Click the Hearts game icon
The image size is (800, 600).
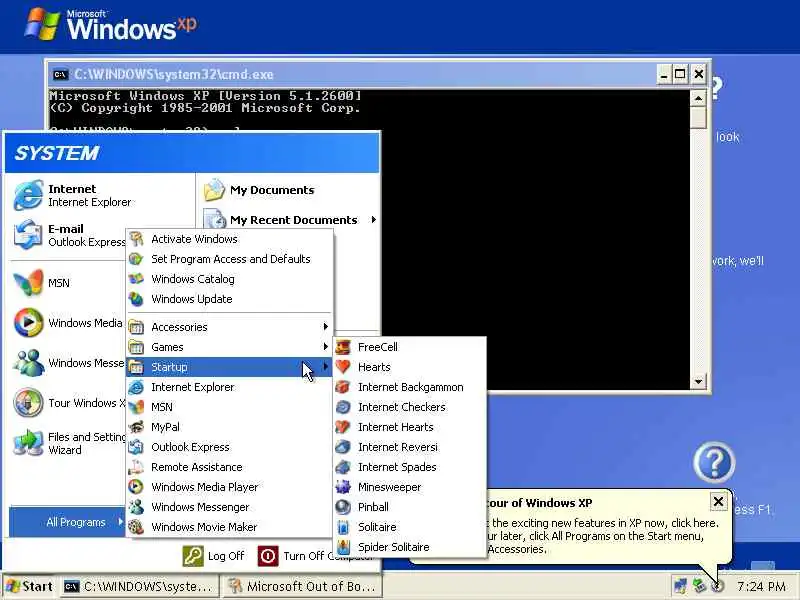pos(343,367)
